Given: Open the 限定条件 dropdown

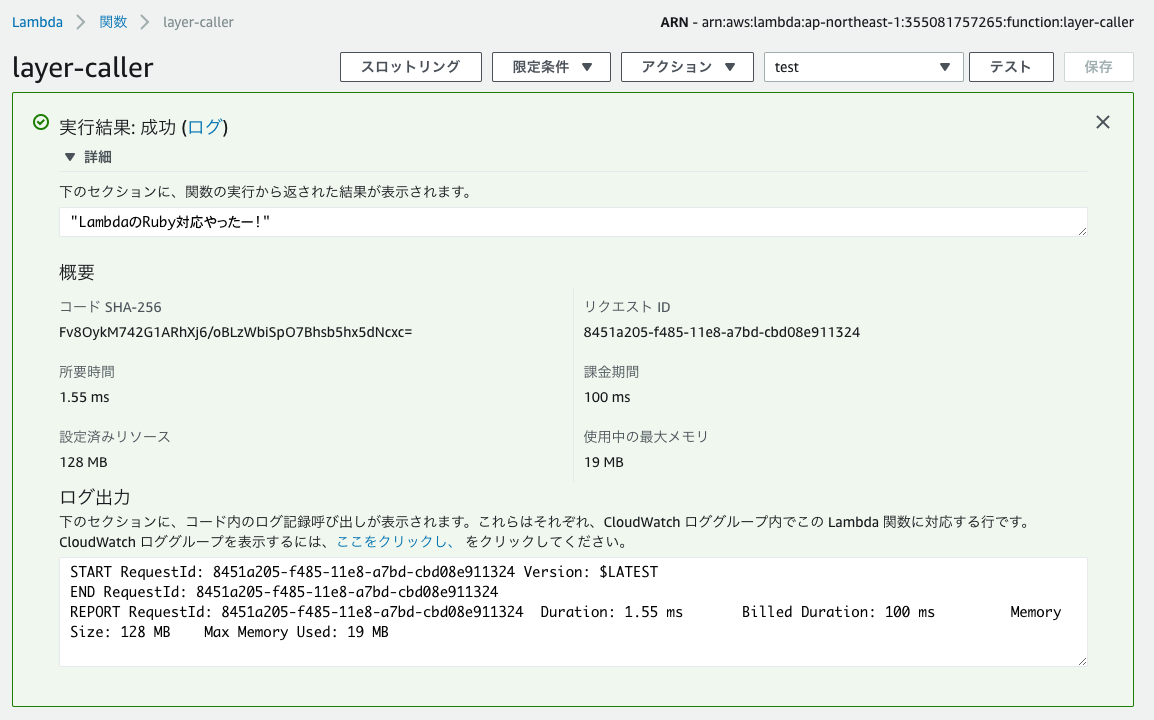Looking at the screenshot, I should pyautogui.click(x=549, y=66).
